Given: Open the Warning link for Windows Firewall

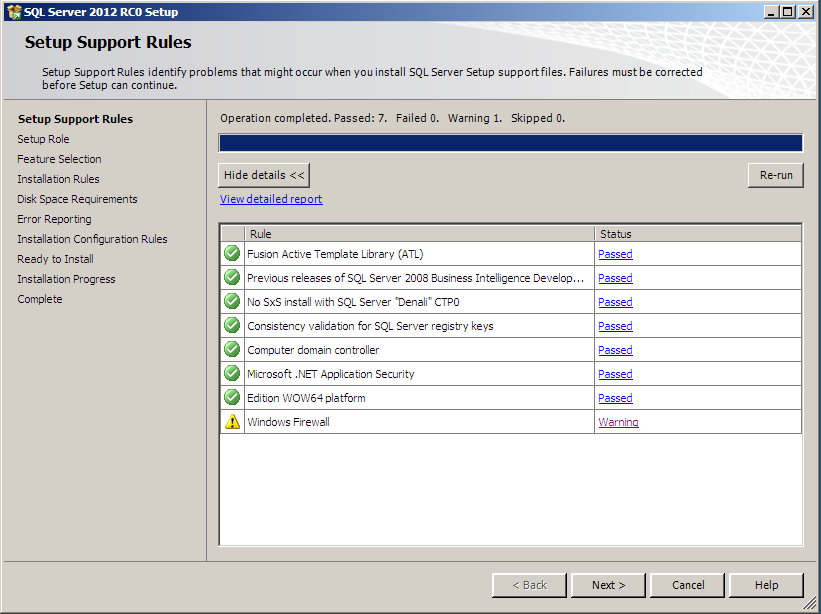Looking at the screenshot, I should (618, 421).
